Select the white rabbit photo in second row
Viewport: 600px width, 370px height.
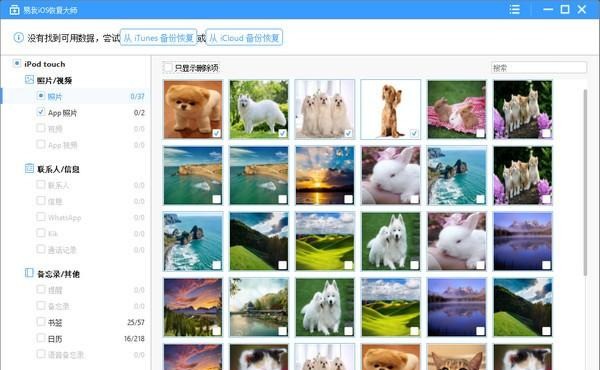tap(390, 175)
